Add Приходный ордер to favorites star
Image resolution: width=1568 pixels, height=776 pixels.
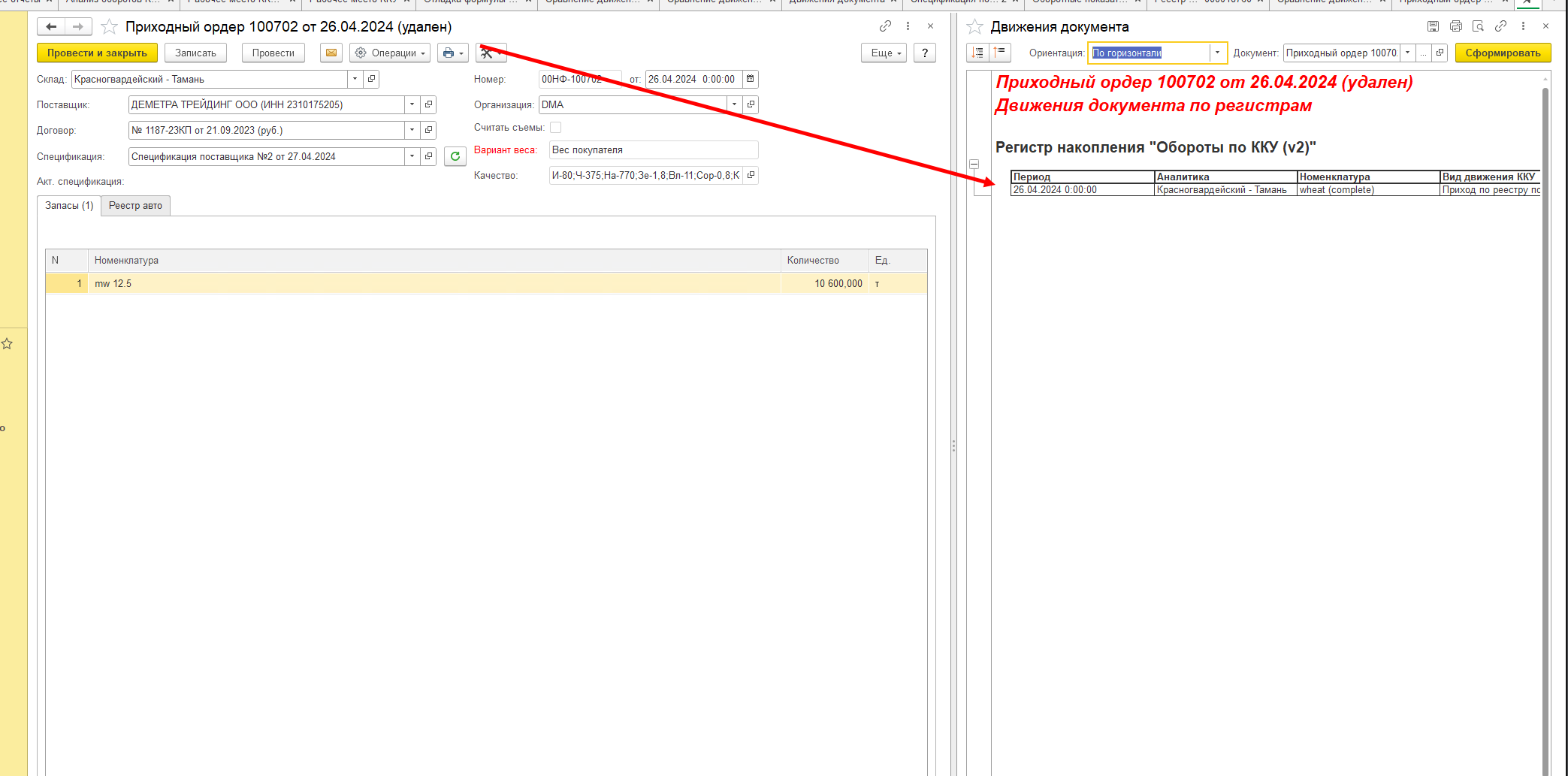(x=110, y=27)
